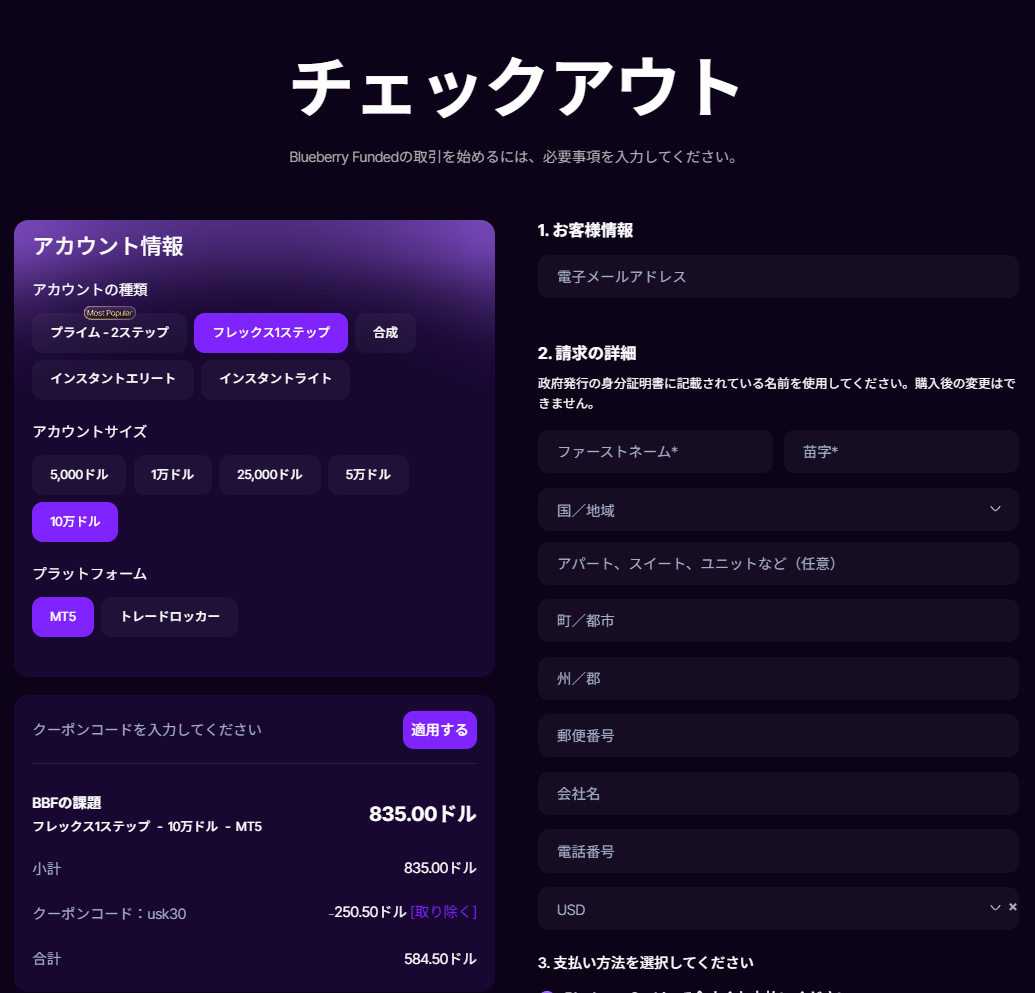Select インスタントエリート account type
Viewport: 1035px width, 993px height.
[113, 379]
